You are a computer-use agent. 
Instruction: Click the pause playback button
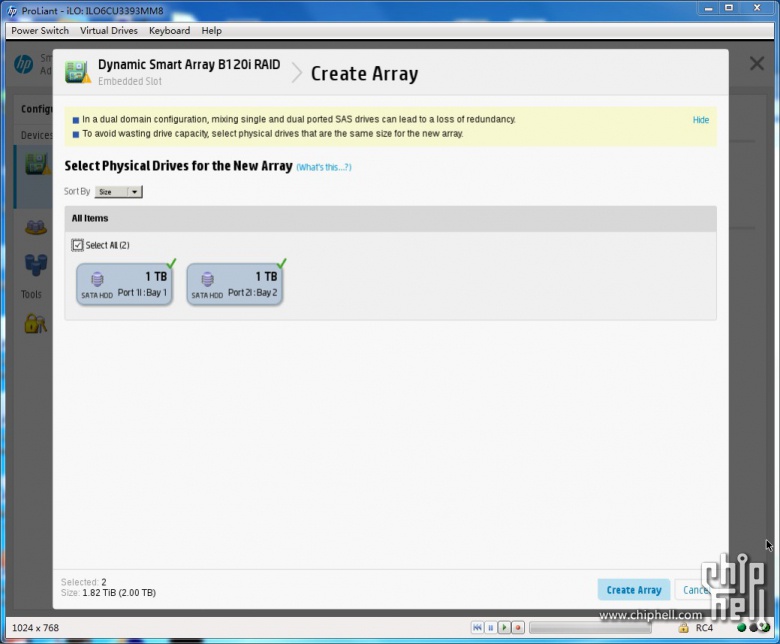pos(490,628)
